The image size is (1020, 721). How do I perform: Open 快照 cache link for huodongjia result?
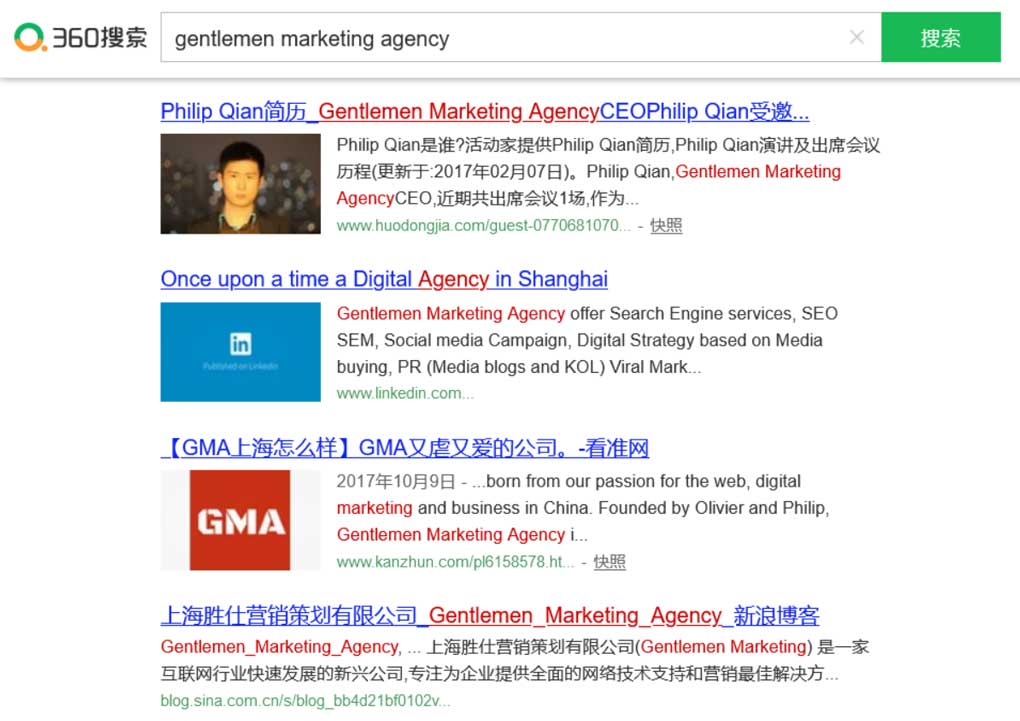(666, 226)
